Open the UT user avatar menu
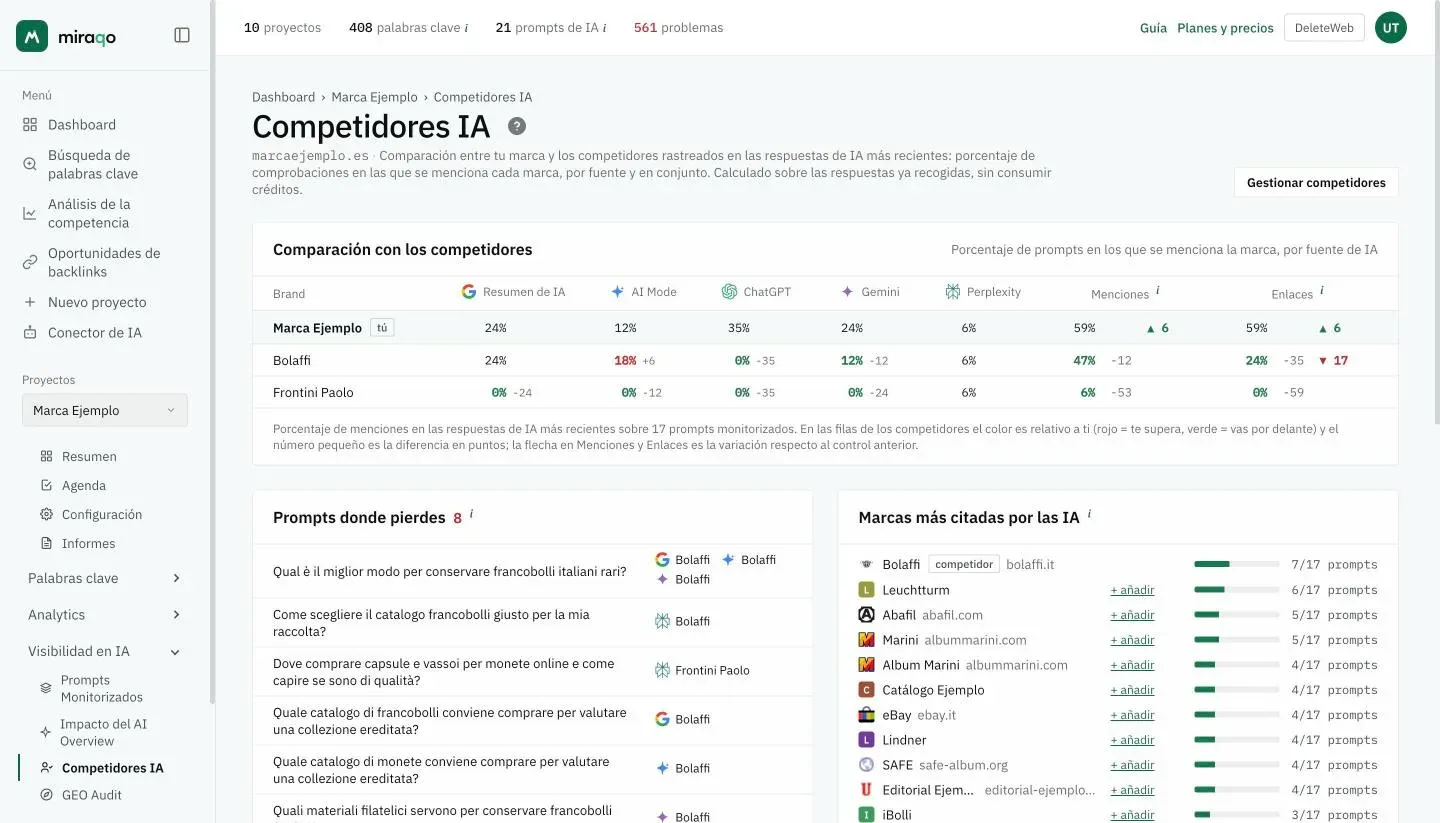1440x823 pixels. [x=1391, y=28]
